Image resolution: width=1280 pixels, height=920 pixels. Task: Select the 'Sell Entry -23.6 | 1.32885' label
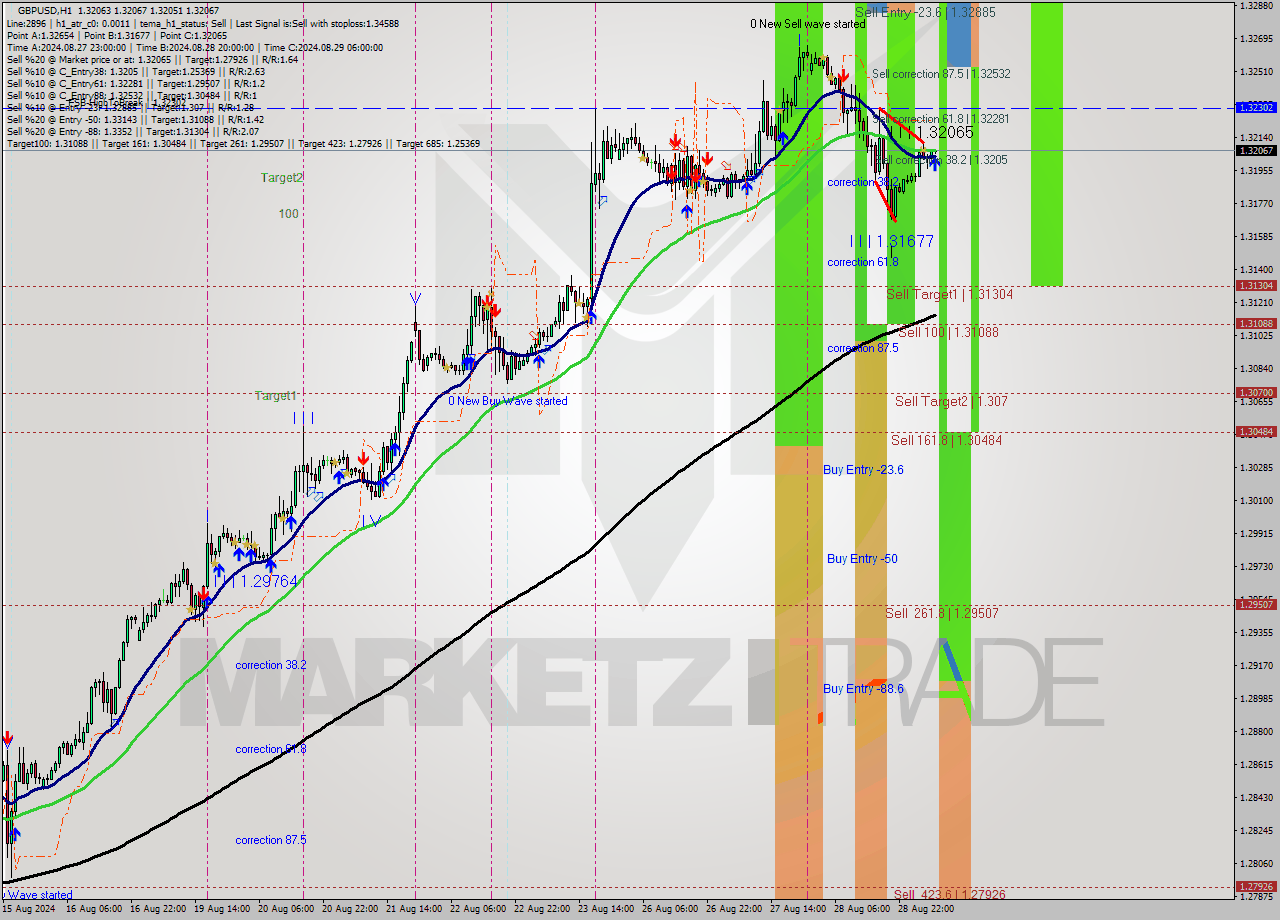pyautogui.click(x=925, y=12)
